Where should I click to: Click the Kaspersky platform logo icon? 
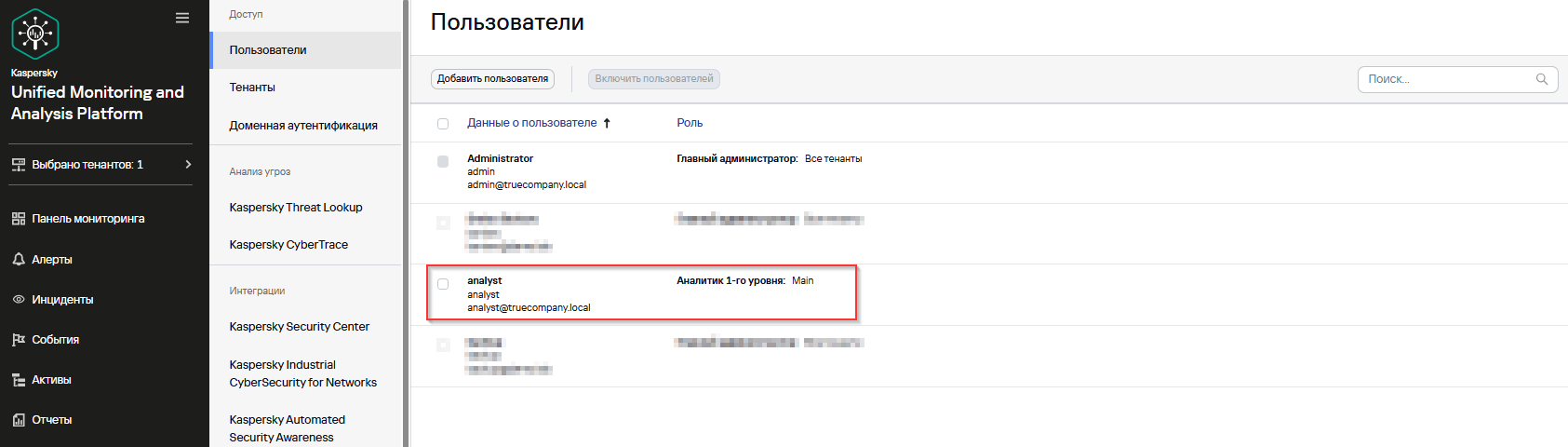point(35,34)
